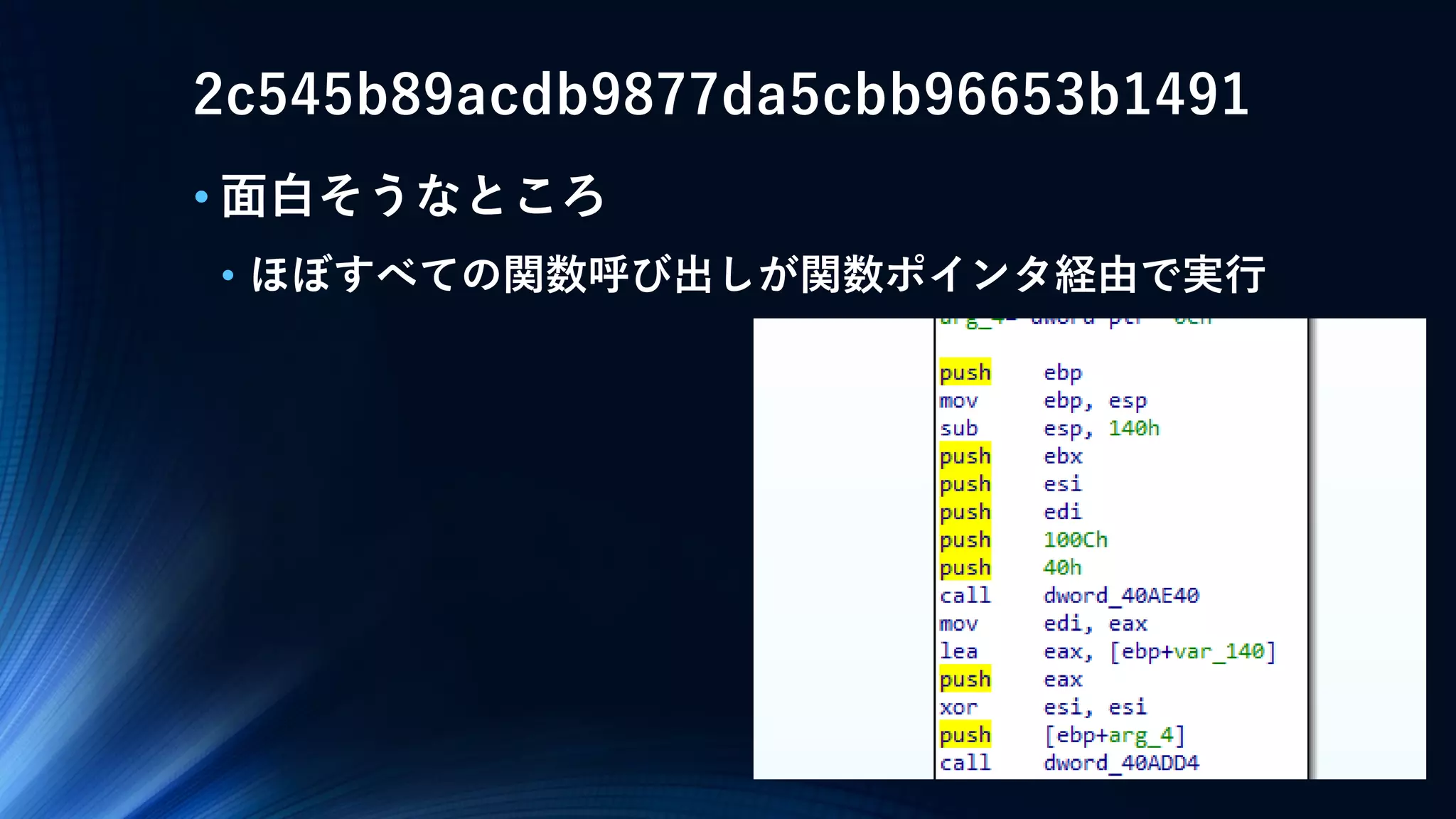Click the 'xor esi, esi' line
The height and width of the screenshot is (819, 1456).
1043,707
